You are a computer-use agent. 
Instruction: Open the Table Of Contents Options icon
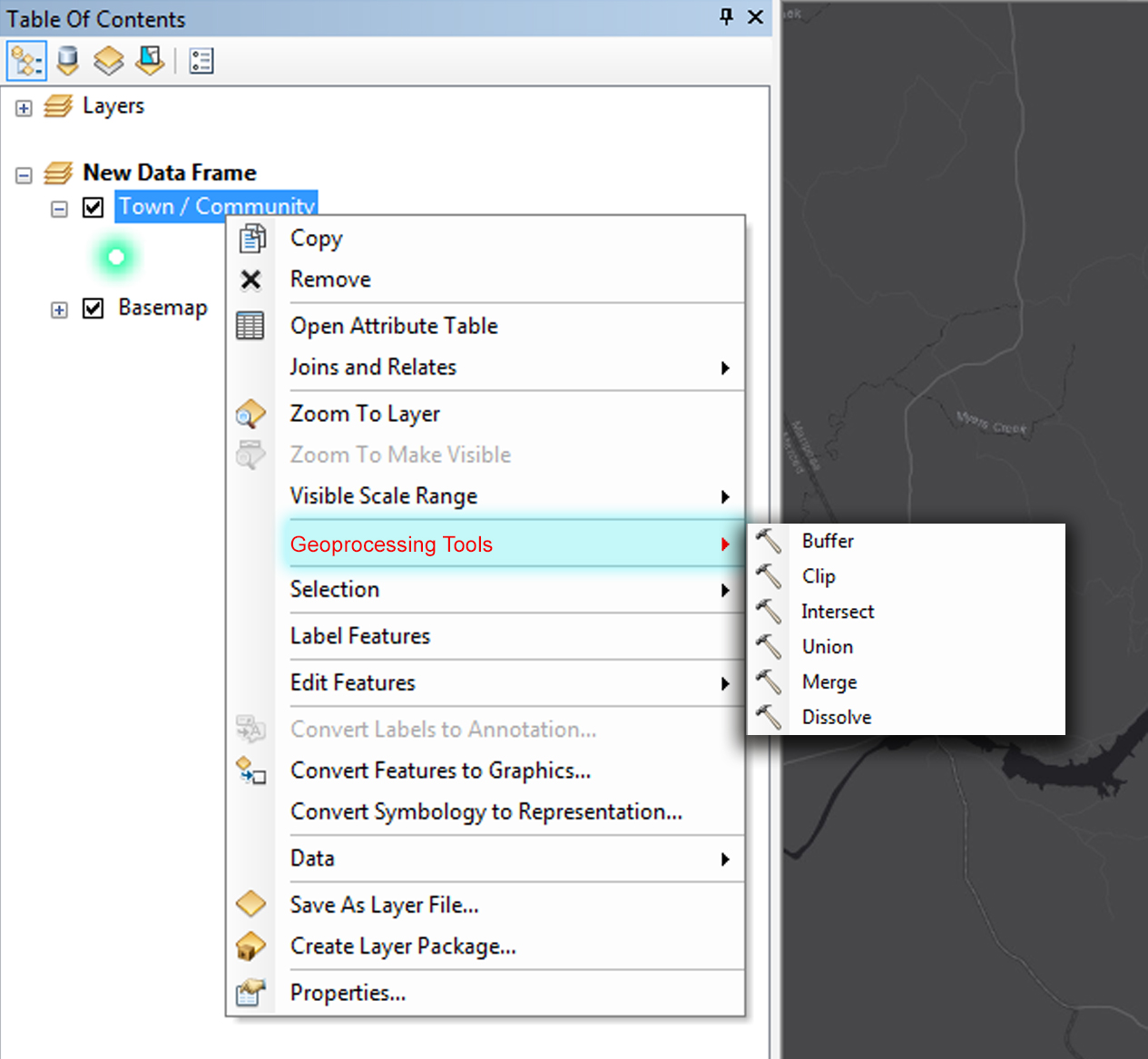(201, 60)
